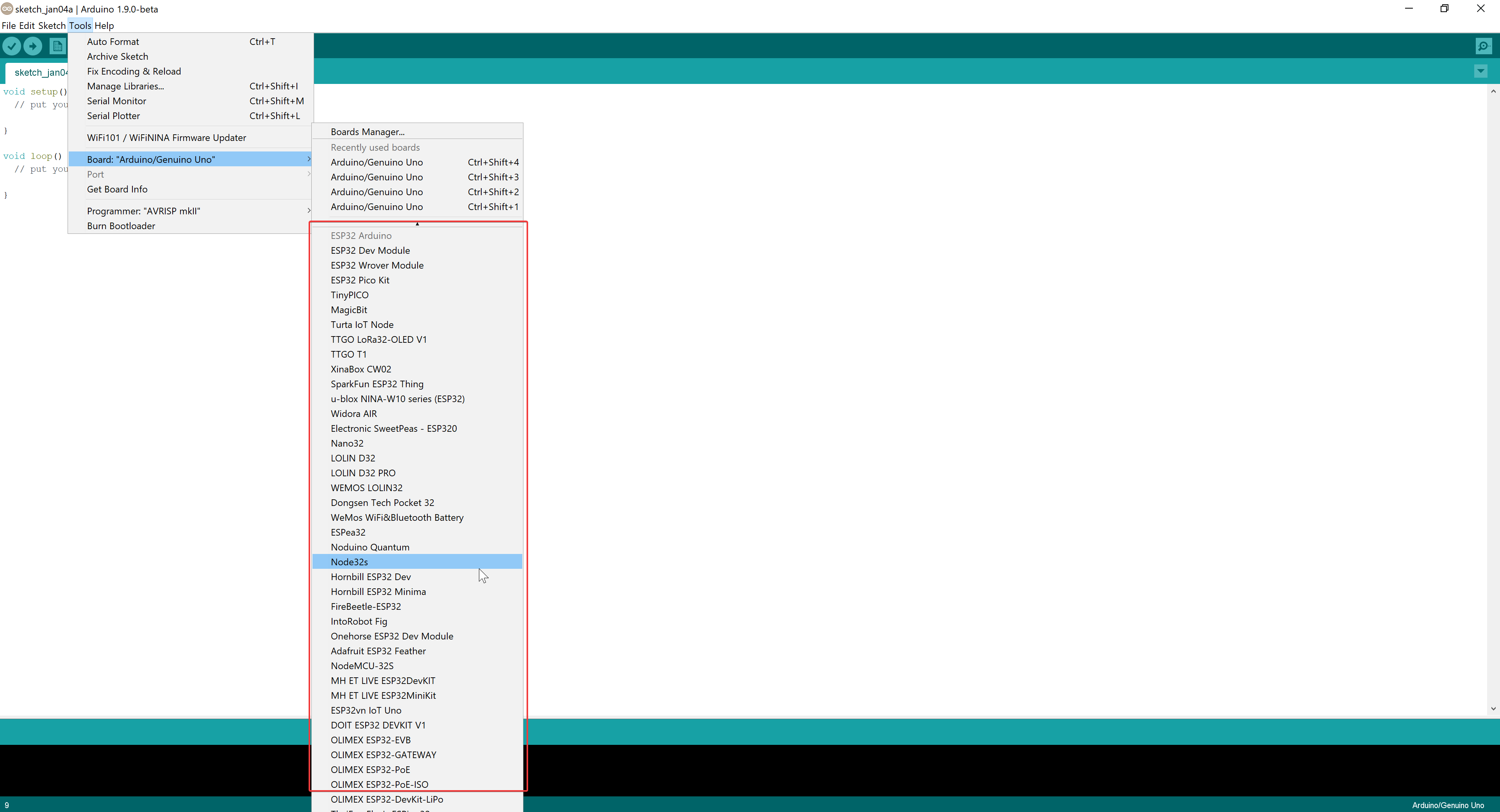The width and height of the screenshot is (1500, 812).
Task: Expand the Programmer "AVRISP mkII" submenu
Action: [x=190, y=211]
